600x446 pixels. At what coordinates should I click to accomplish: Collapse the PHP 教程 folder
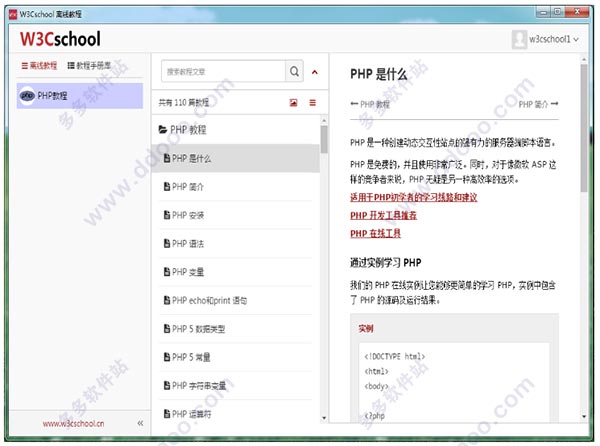pos(183,130)
